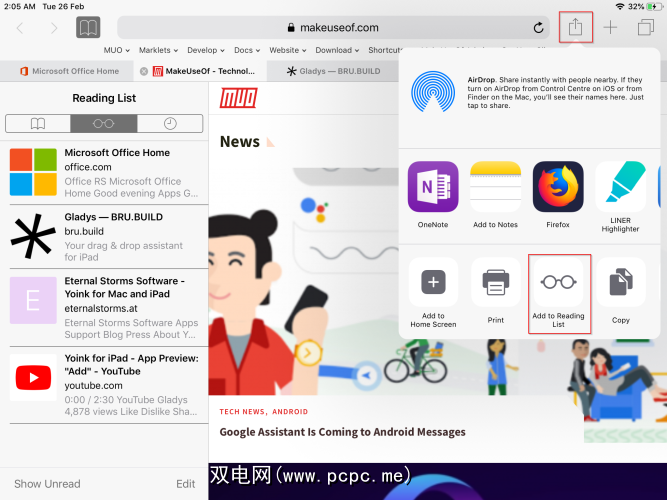Viewport: 667px width, 500px height.
Task: Show all tabs overview icon
Action: click(x=646, y=28)
